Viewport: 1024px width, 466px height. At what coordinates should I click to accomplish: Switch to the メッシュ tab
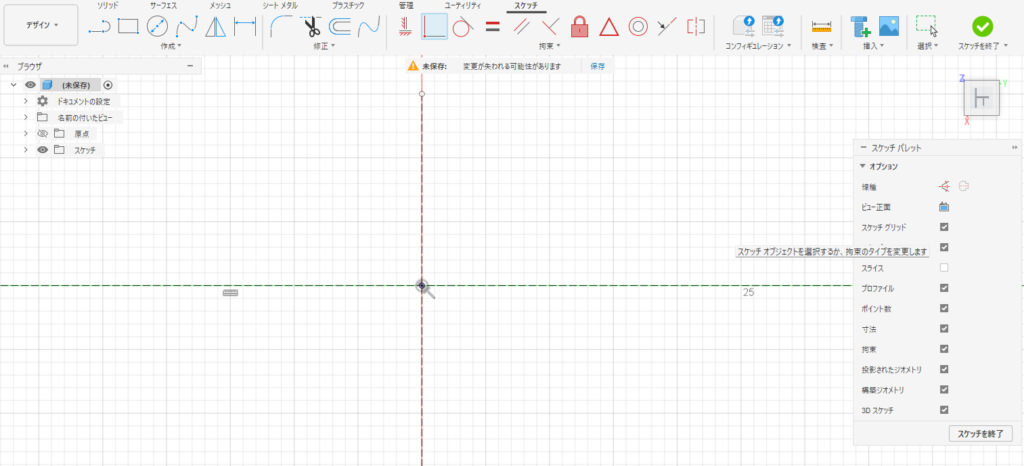219,5
